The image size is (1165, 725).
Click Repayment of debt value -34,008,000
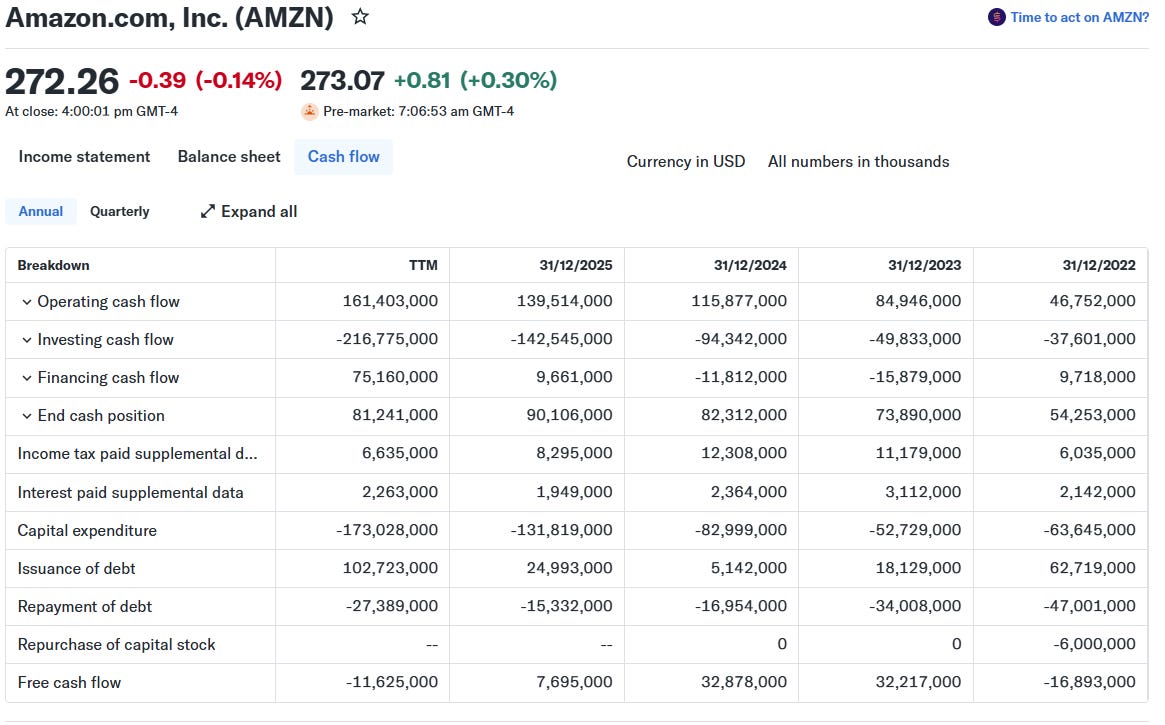[915, 605]
